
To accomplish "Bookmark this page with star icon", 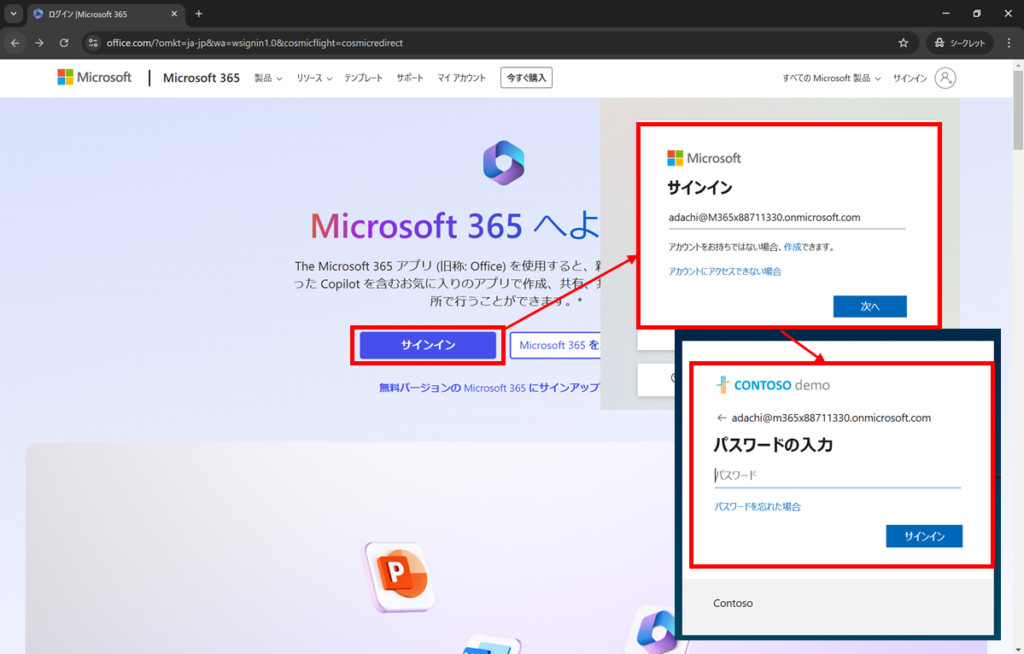I will [903, 43].
